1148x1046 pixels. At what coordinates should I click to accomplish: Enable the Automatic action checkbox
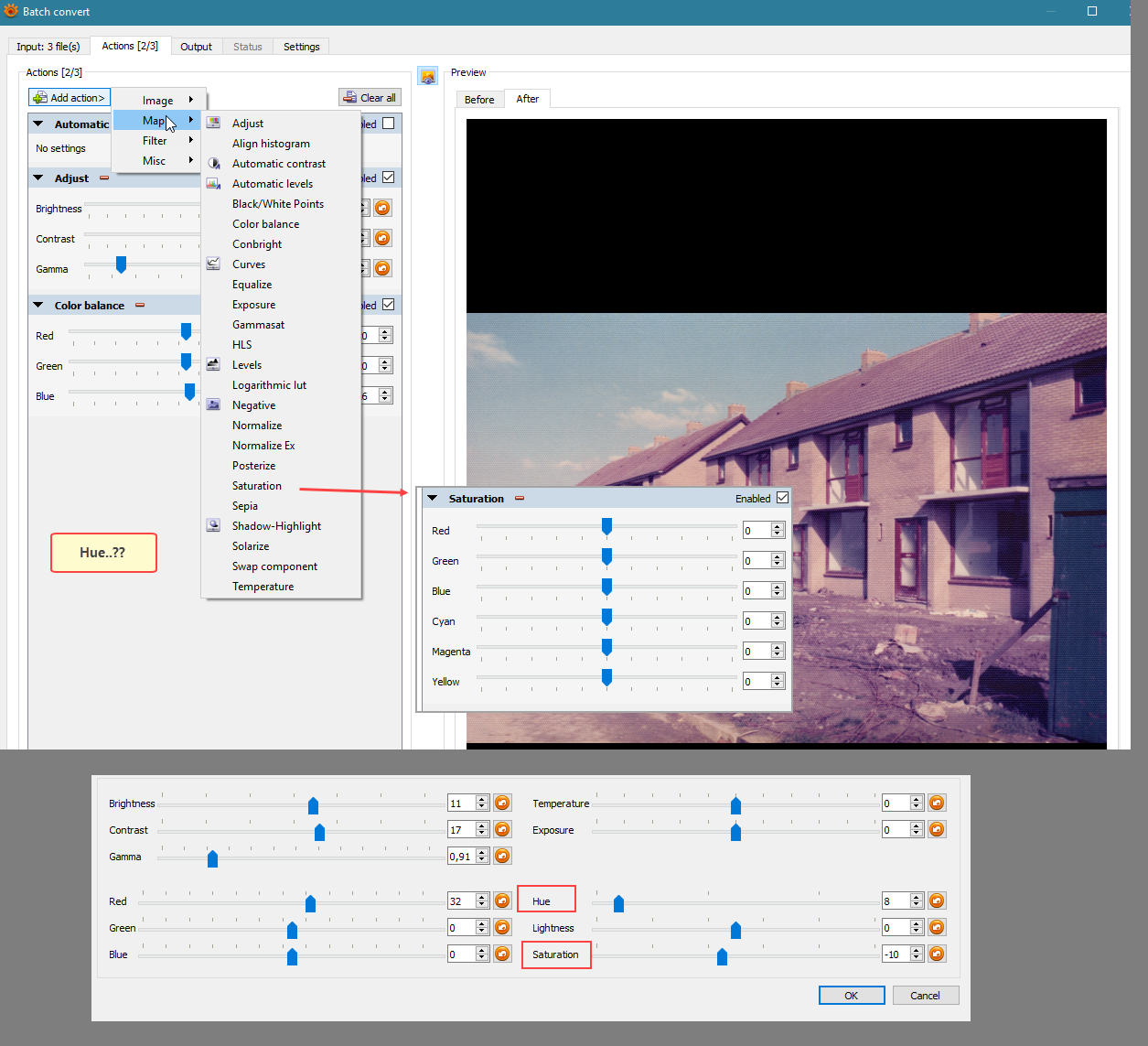[389, 124]
